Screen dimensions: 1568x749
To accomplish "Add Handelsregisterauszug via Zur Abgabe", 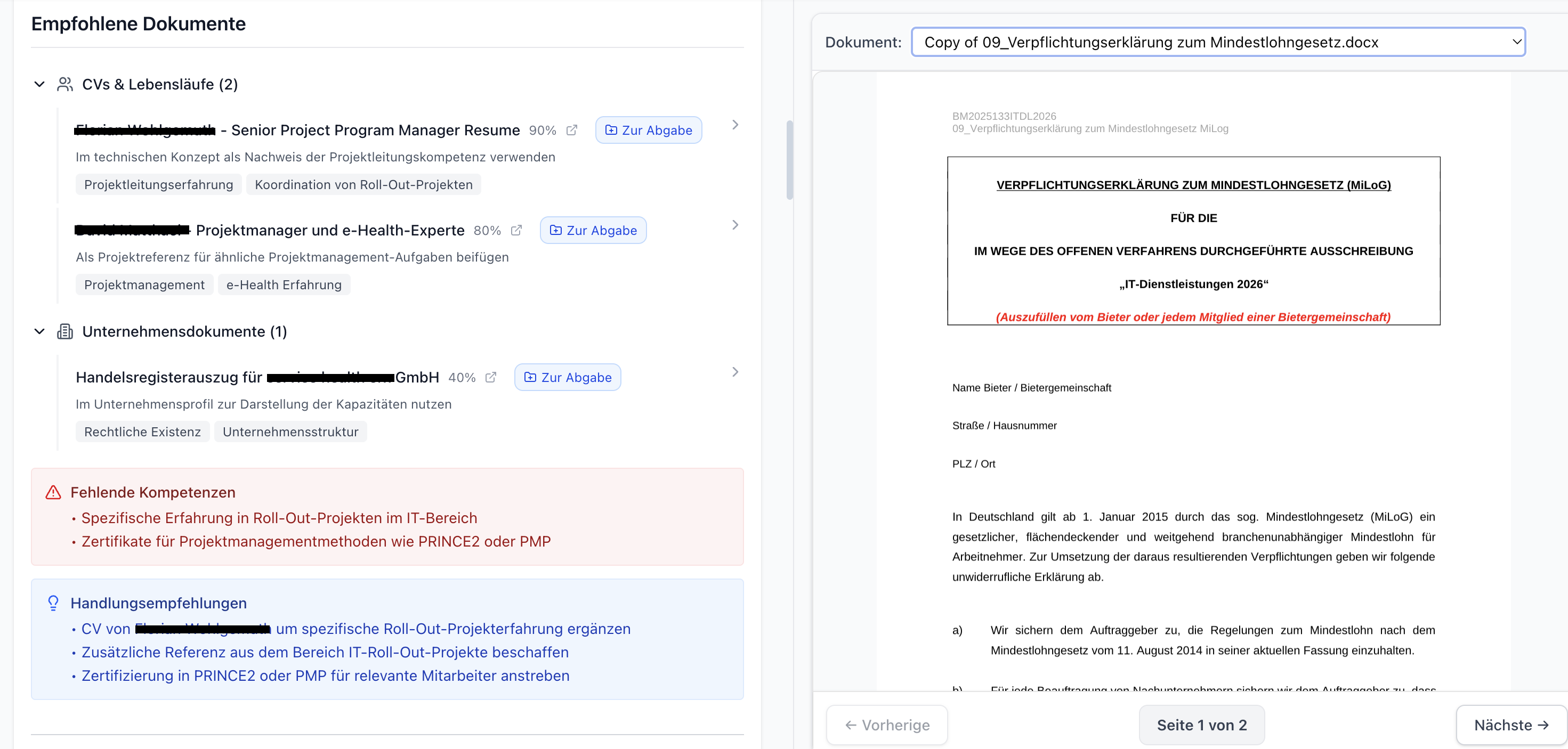I will pos(567,377).
